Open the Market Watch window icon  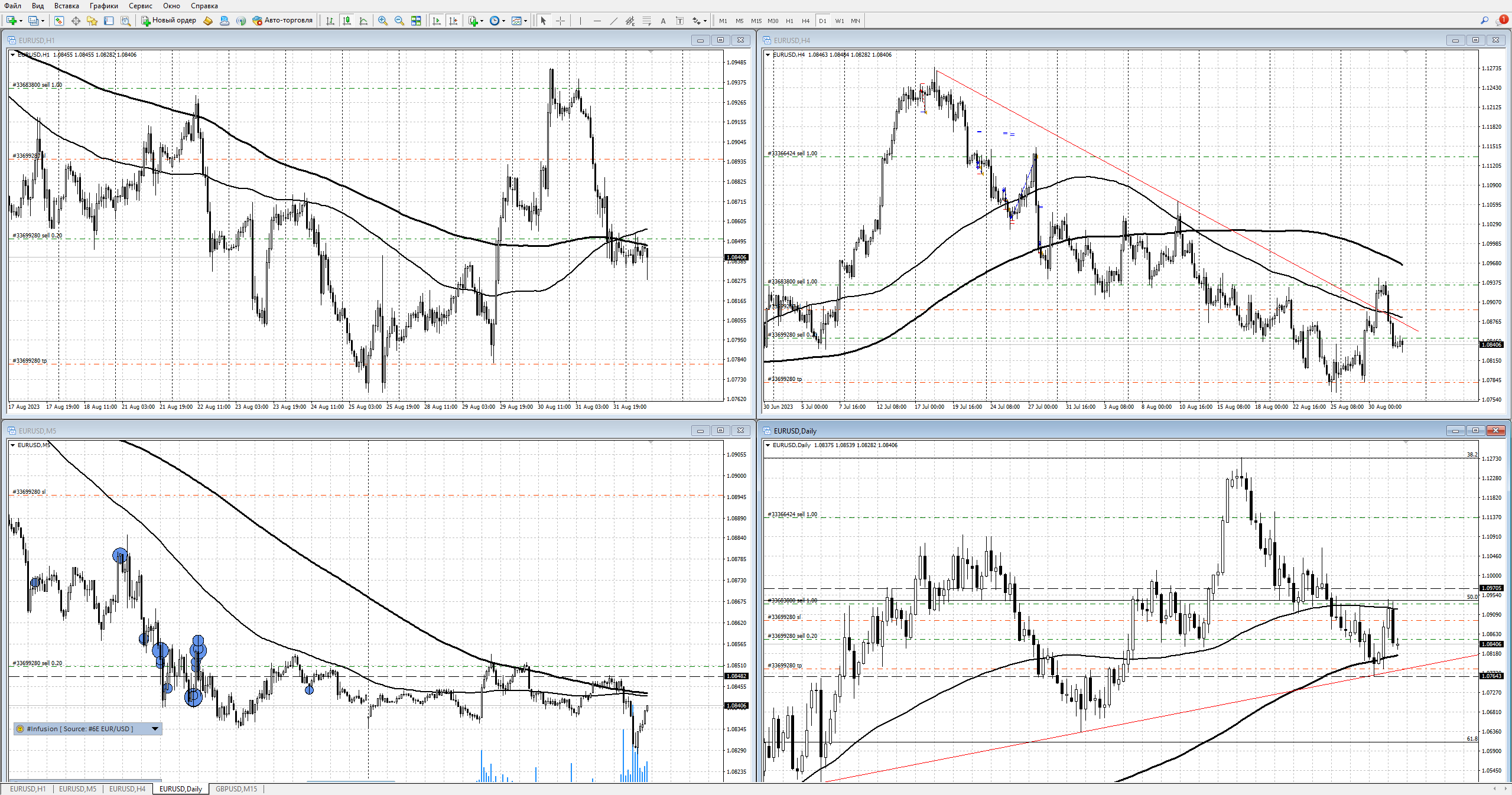click(58, 21)
